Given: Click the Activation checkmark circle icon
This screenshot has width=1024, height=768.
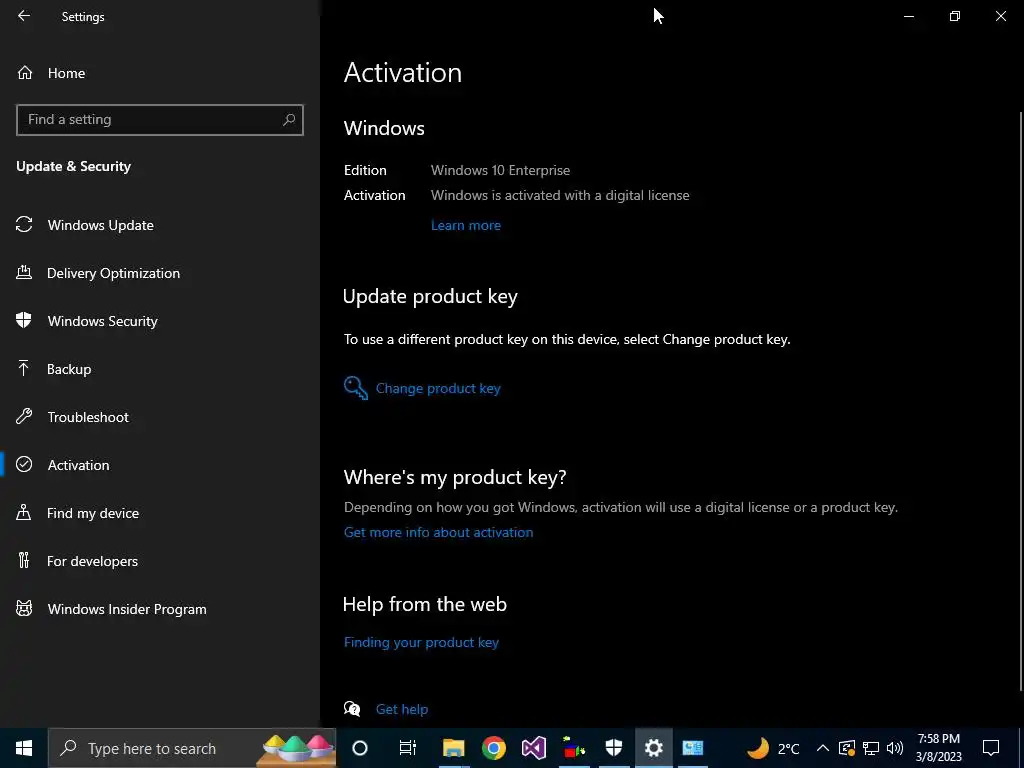Looking at the screenshot, I should coord(24,464).
